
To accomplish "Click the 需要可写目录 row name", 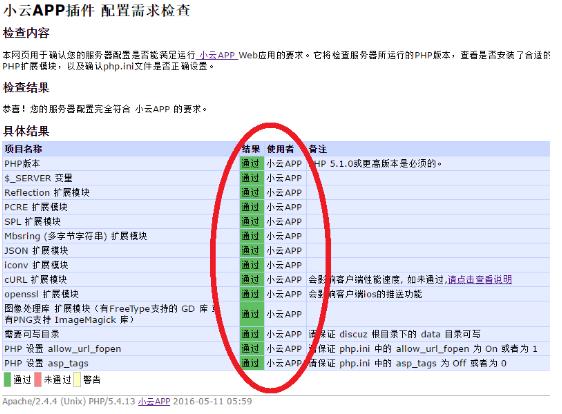I will point(32,334).
